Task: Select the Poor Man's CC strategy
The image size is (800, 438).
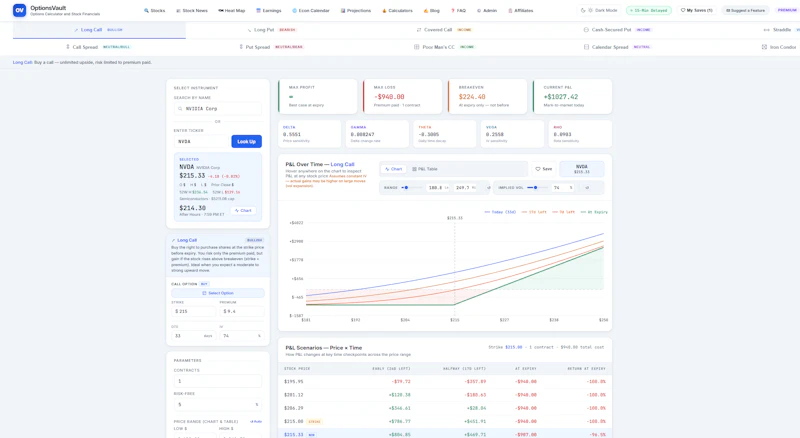Action: 444,47
